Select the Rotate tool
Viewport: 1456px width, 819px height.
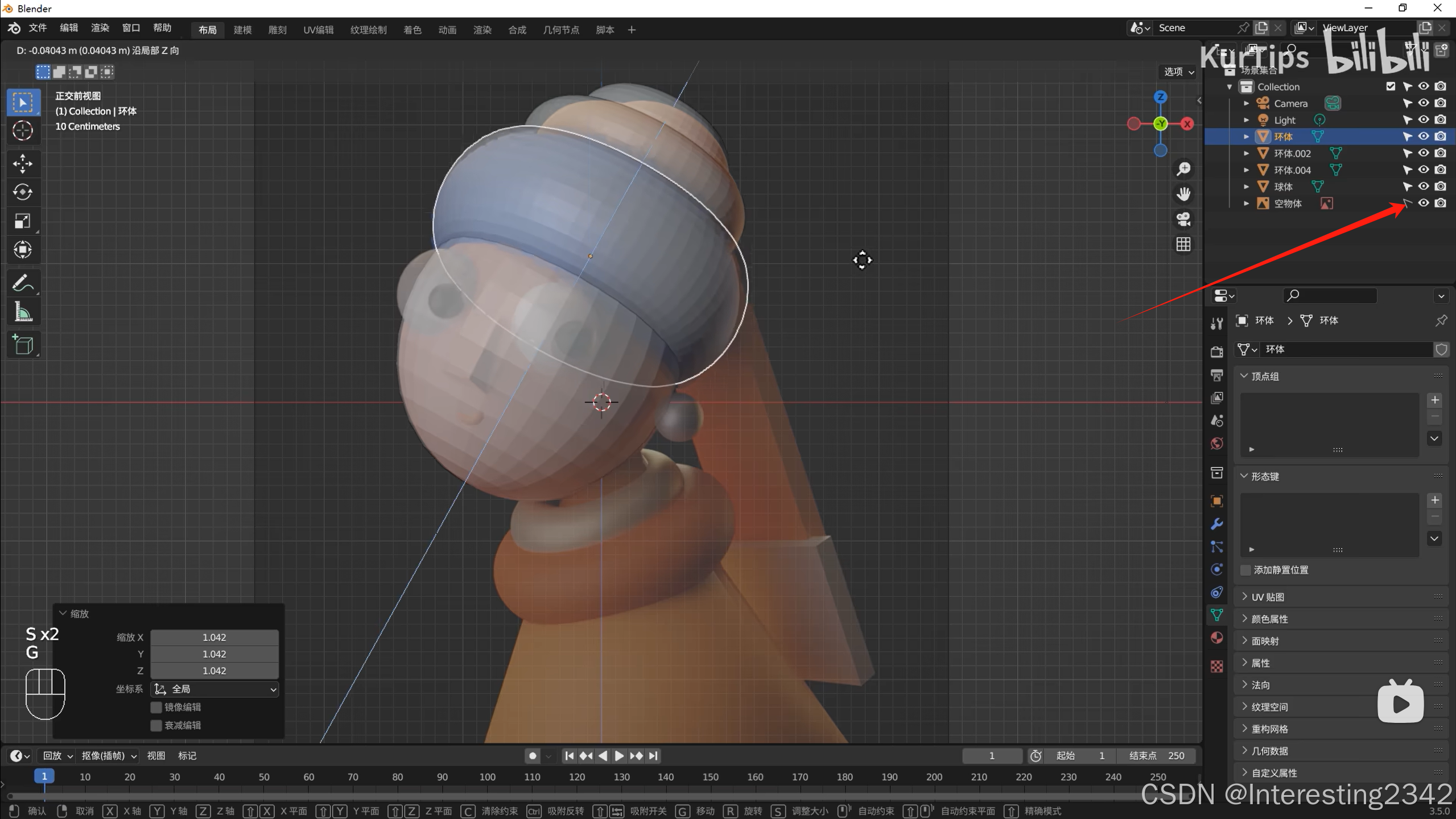click(23, 192)
